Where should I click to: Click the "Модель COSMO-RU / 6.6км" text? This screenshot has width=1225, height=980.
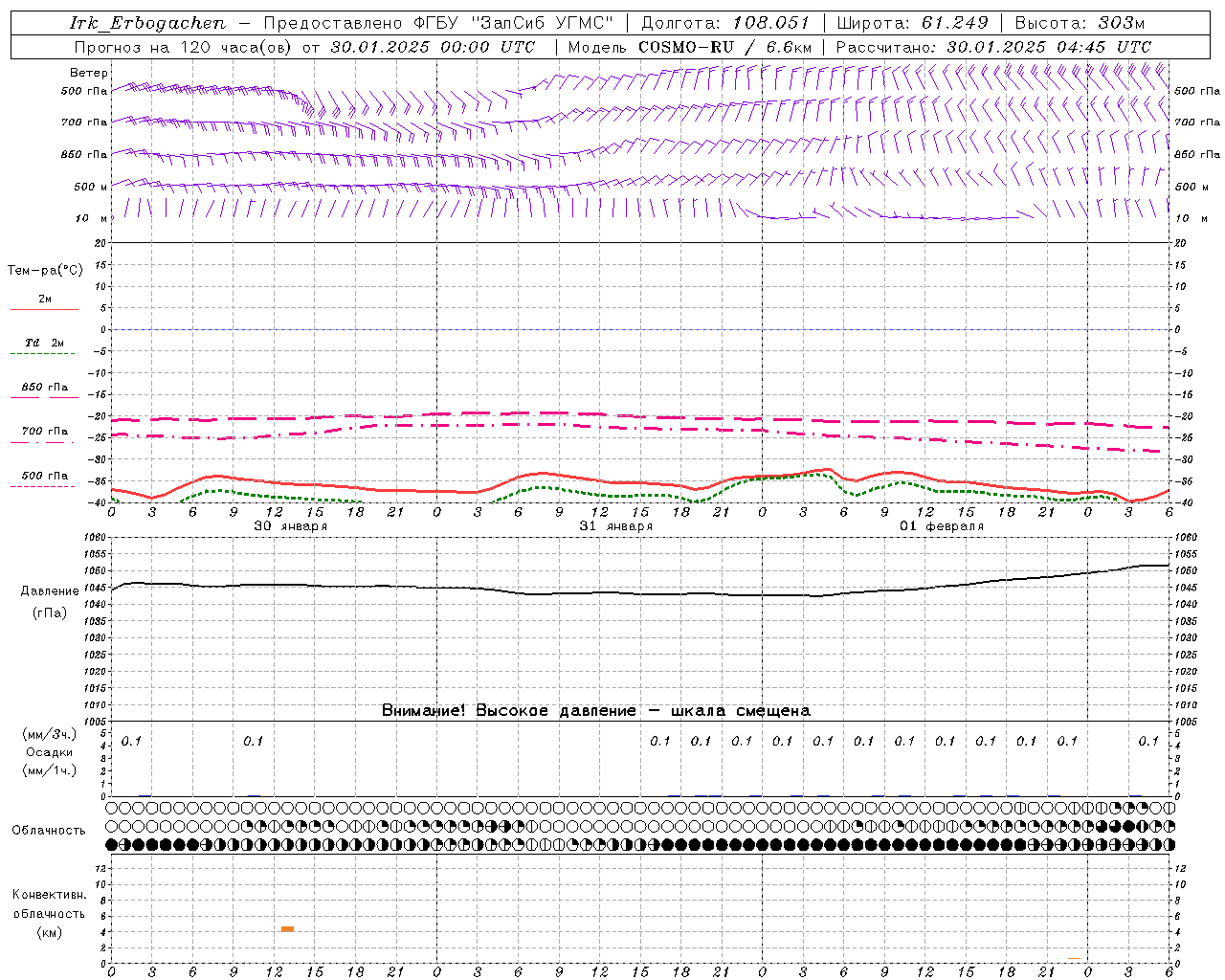tap(690, 47)
